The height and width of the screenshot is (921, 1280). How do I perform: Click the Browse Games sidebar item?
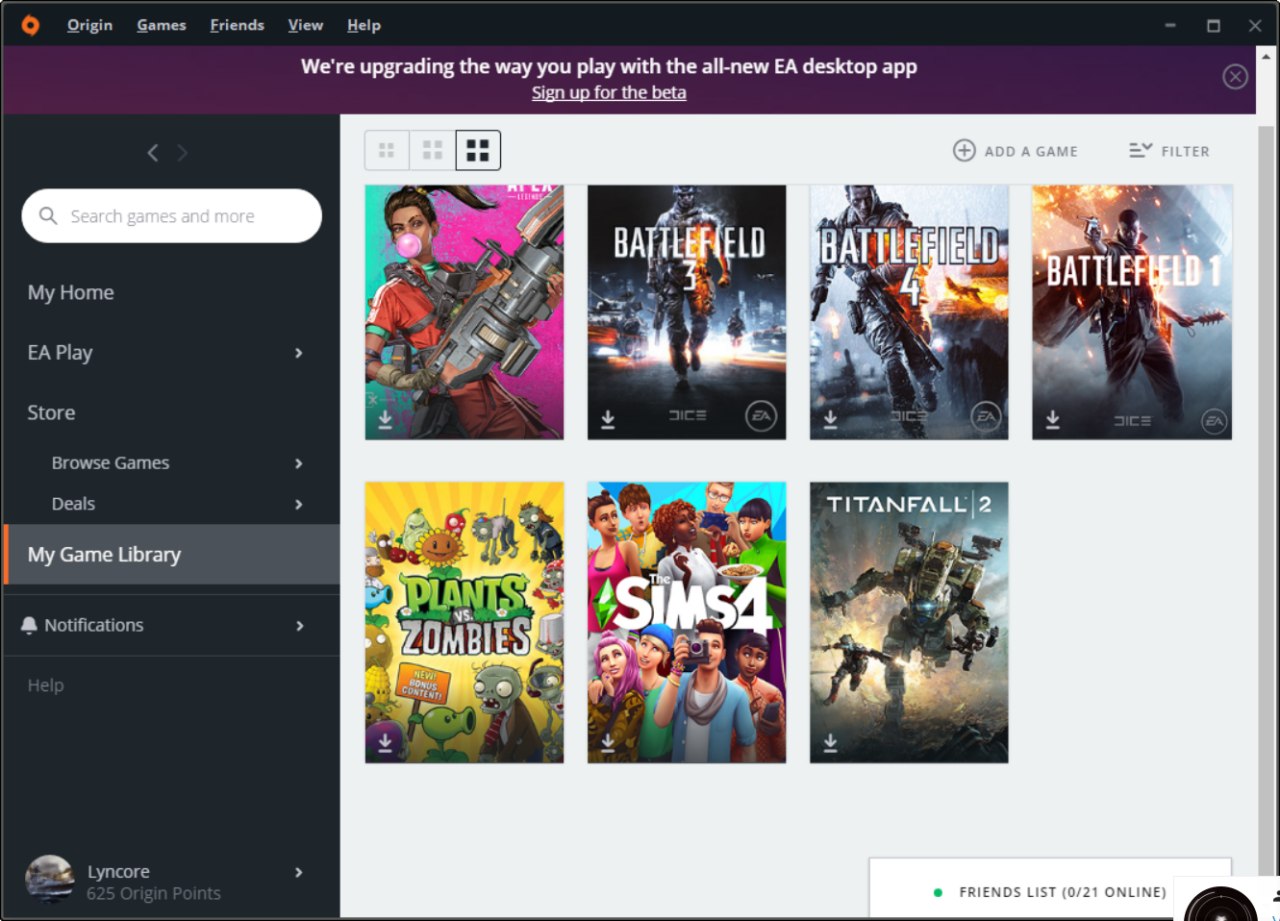(111, 463)
